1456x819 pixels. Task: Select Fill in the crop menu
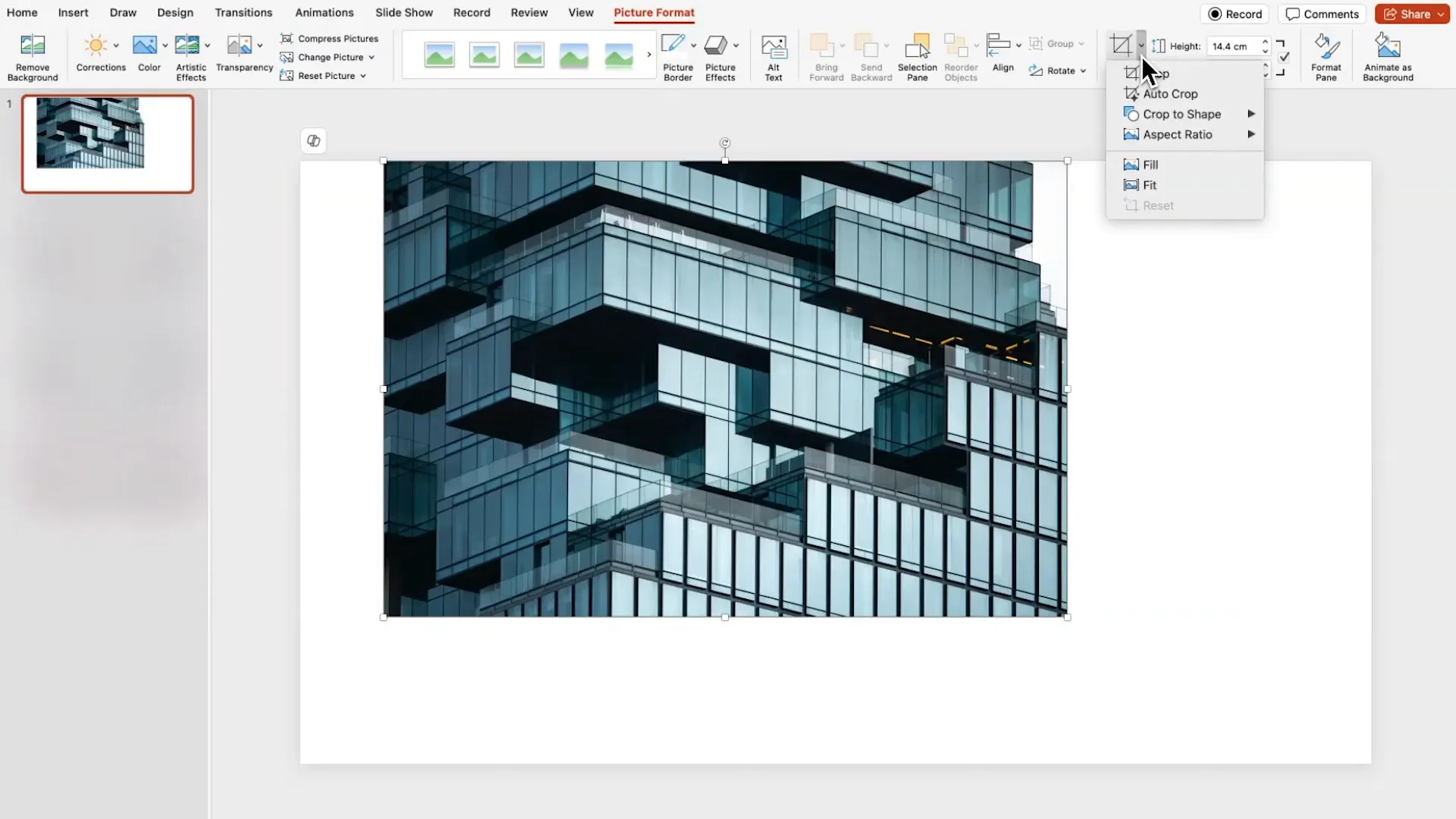(1185, 165)
